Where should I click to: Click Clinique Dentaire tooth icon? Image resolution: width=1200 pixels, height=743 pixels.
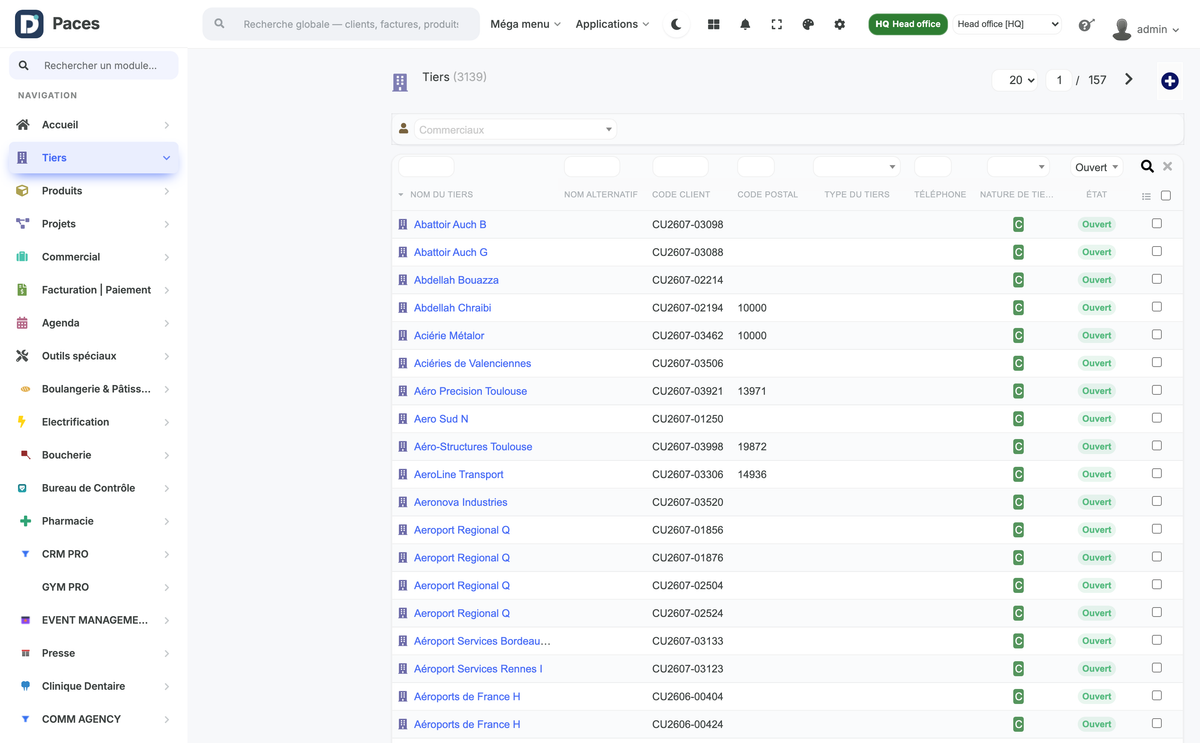point(25,686)
